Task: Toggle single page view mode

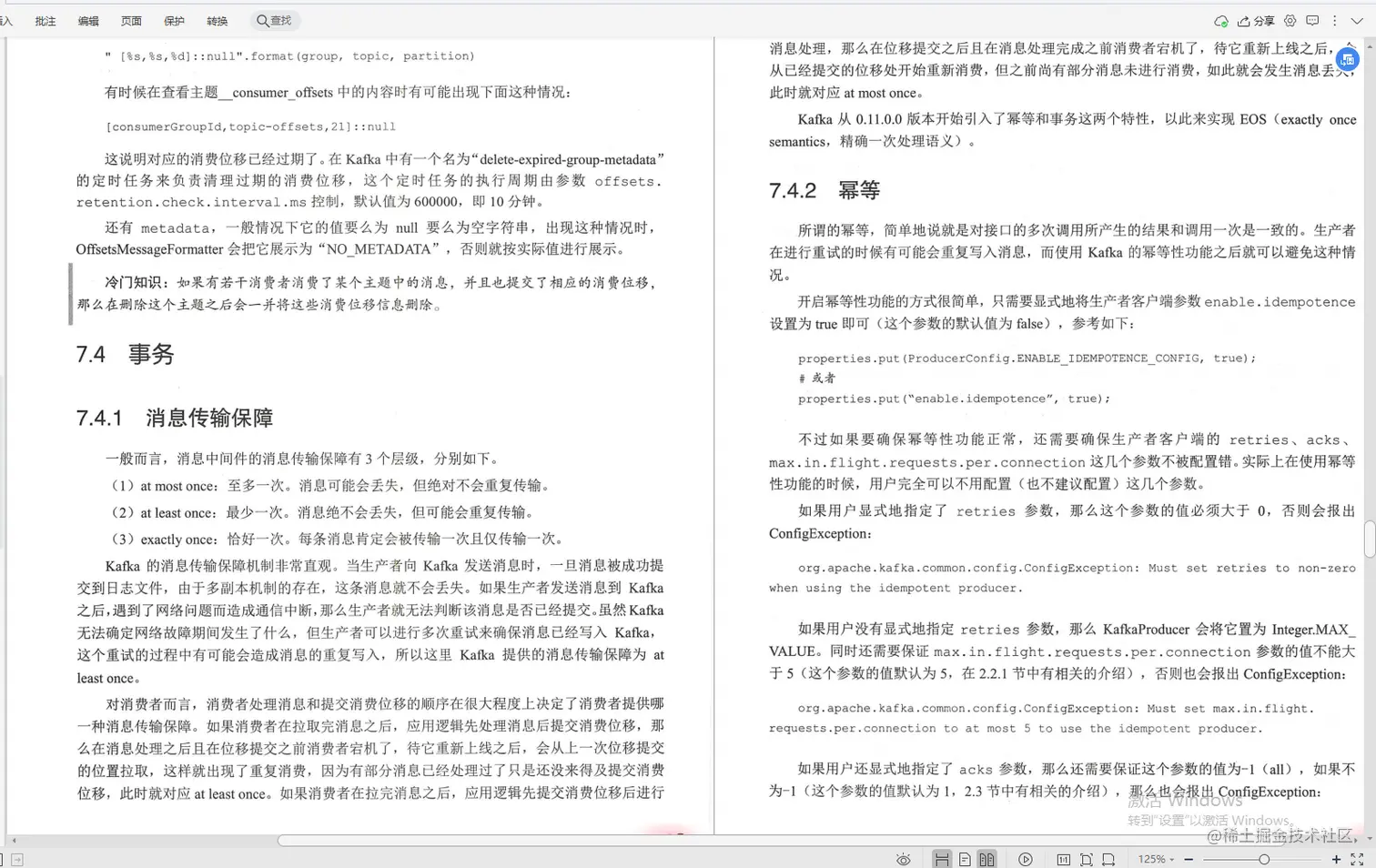Action: point(965,858)
